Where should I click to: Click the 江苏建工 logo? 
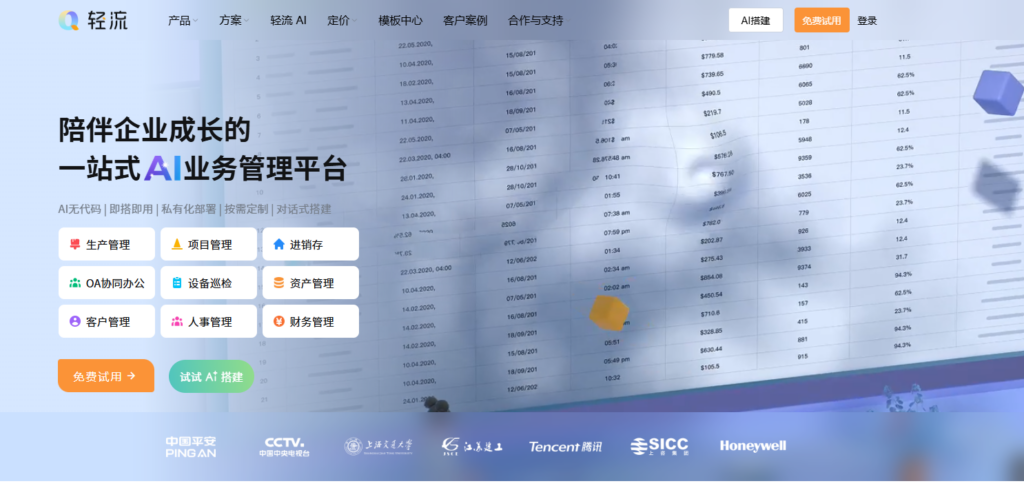[472, 447]
